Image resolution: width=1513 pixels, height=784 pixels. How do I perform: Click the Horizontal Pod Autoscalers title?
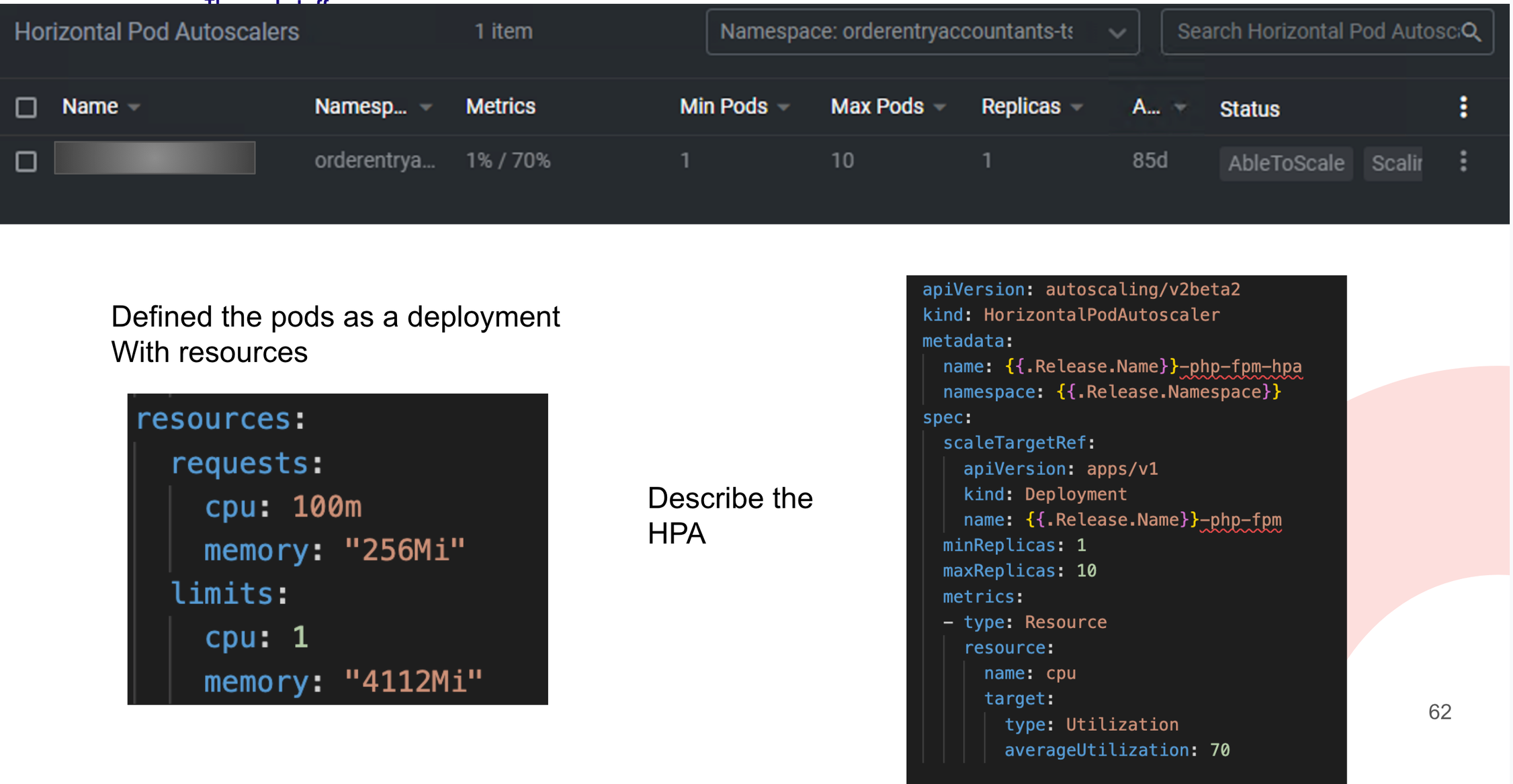[157, 32]
